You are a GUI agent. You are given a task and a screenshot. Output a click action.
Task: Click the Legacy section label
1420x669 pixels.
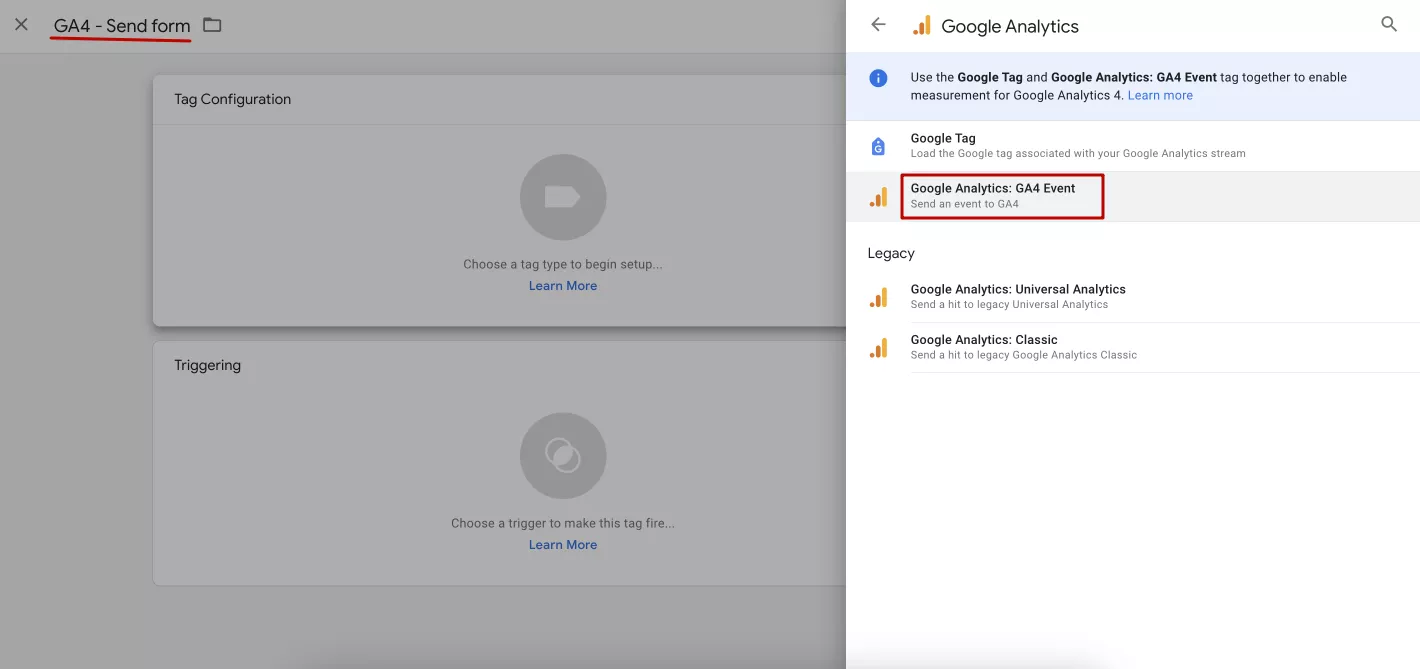pos(891,253)
